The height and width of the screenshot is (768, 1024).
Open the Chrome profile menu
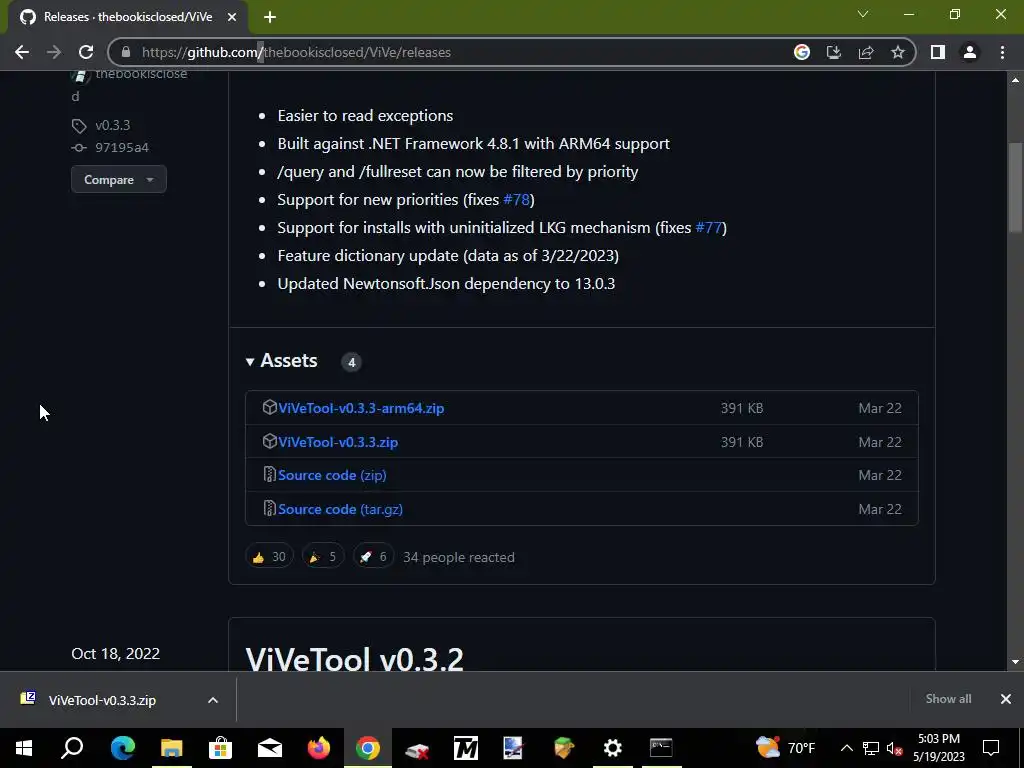[x=970, y=52]
